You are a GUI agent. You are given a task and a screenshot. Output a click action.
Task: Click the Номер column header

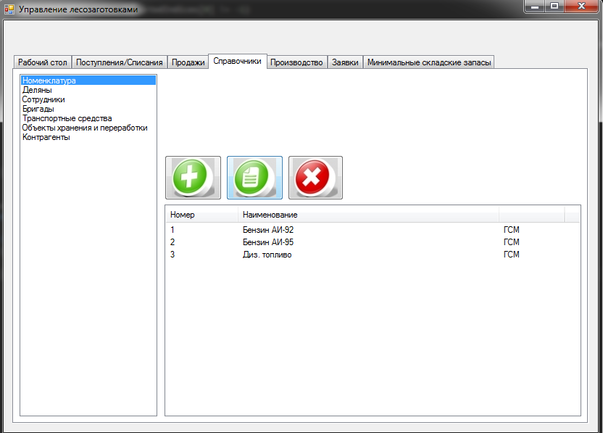click(x=202, y=215)
